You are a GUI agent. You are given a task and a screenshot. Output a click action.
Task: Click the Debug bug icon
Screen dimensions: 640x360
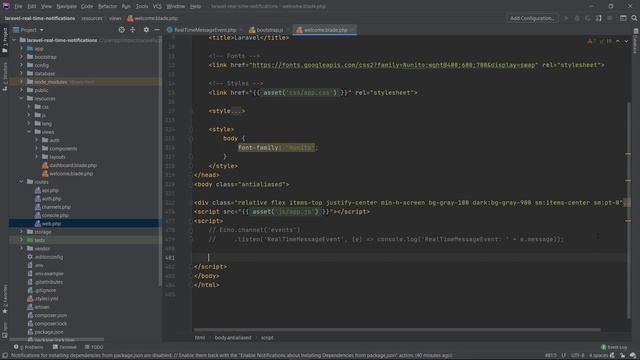(x=577, y=18)
